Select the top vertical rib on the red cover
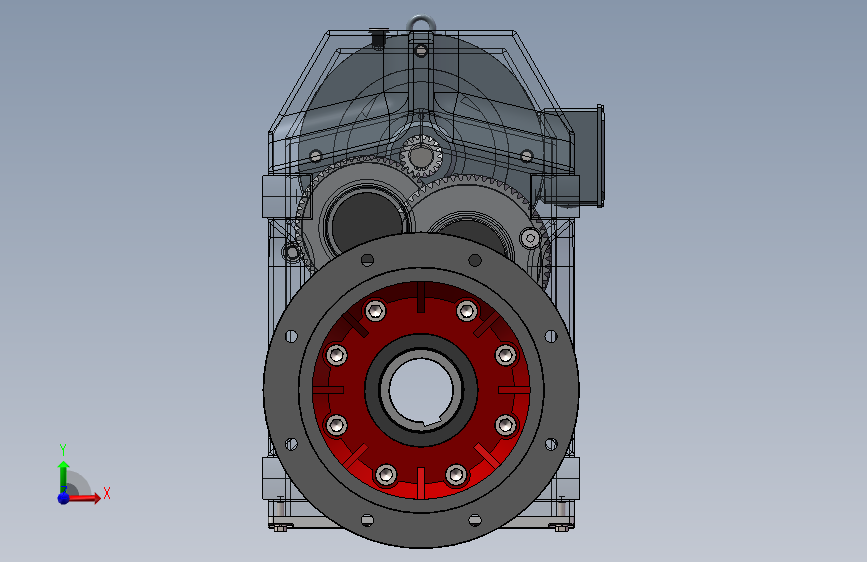This screenshot has height=562, width=867. pos(421,297)
